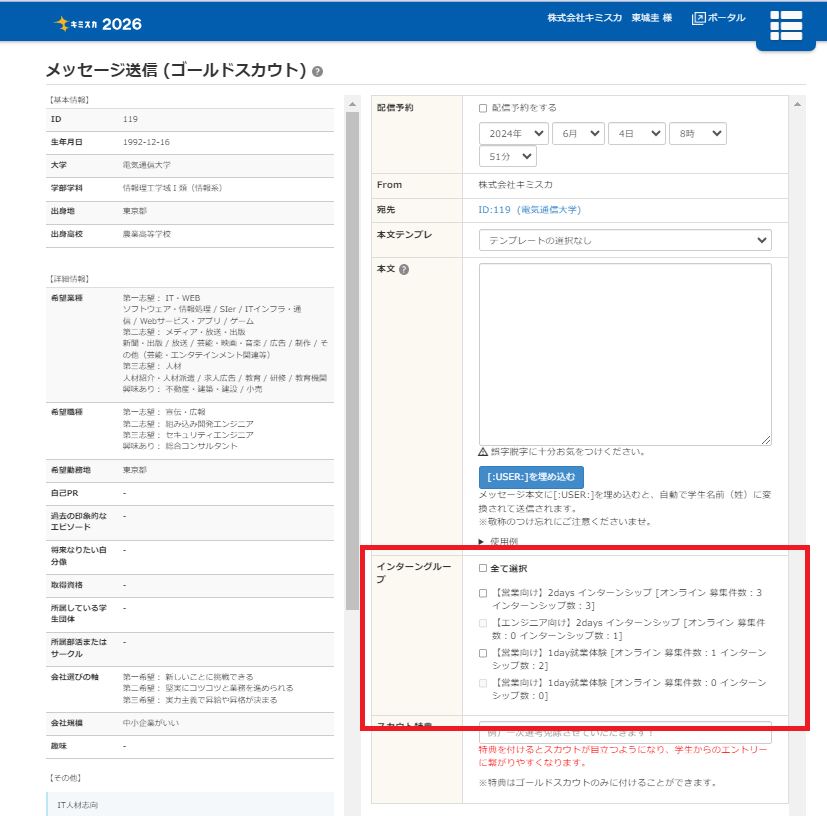Click the left profile panel scrollbar thumb
The width and height of the screenshot is (827, 816).
pyautogui.click(x=352, y=361)
